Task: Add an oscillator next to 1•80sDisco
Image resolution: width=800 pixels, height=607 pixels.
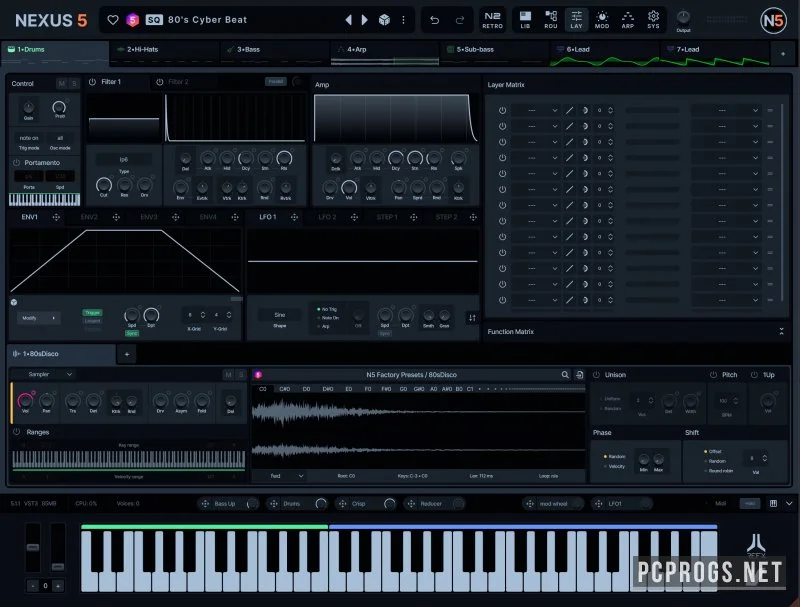Action: point(127,354)
